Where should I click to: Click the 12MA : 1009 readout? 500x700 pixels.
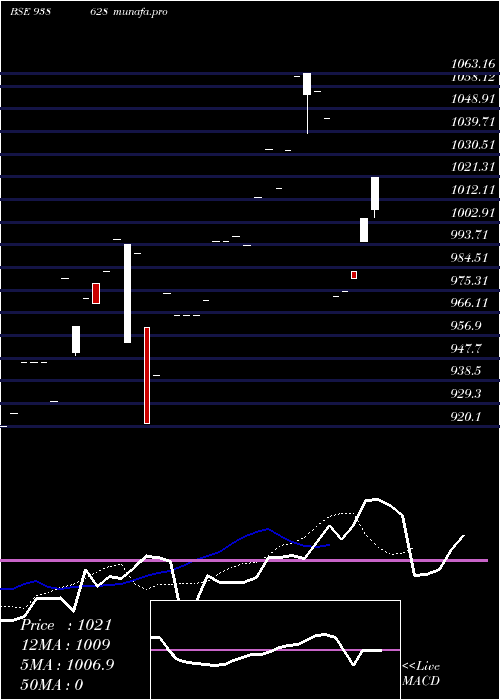click(65, 645)
